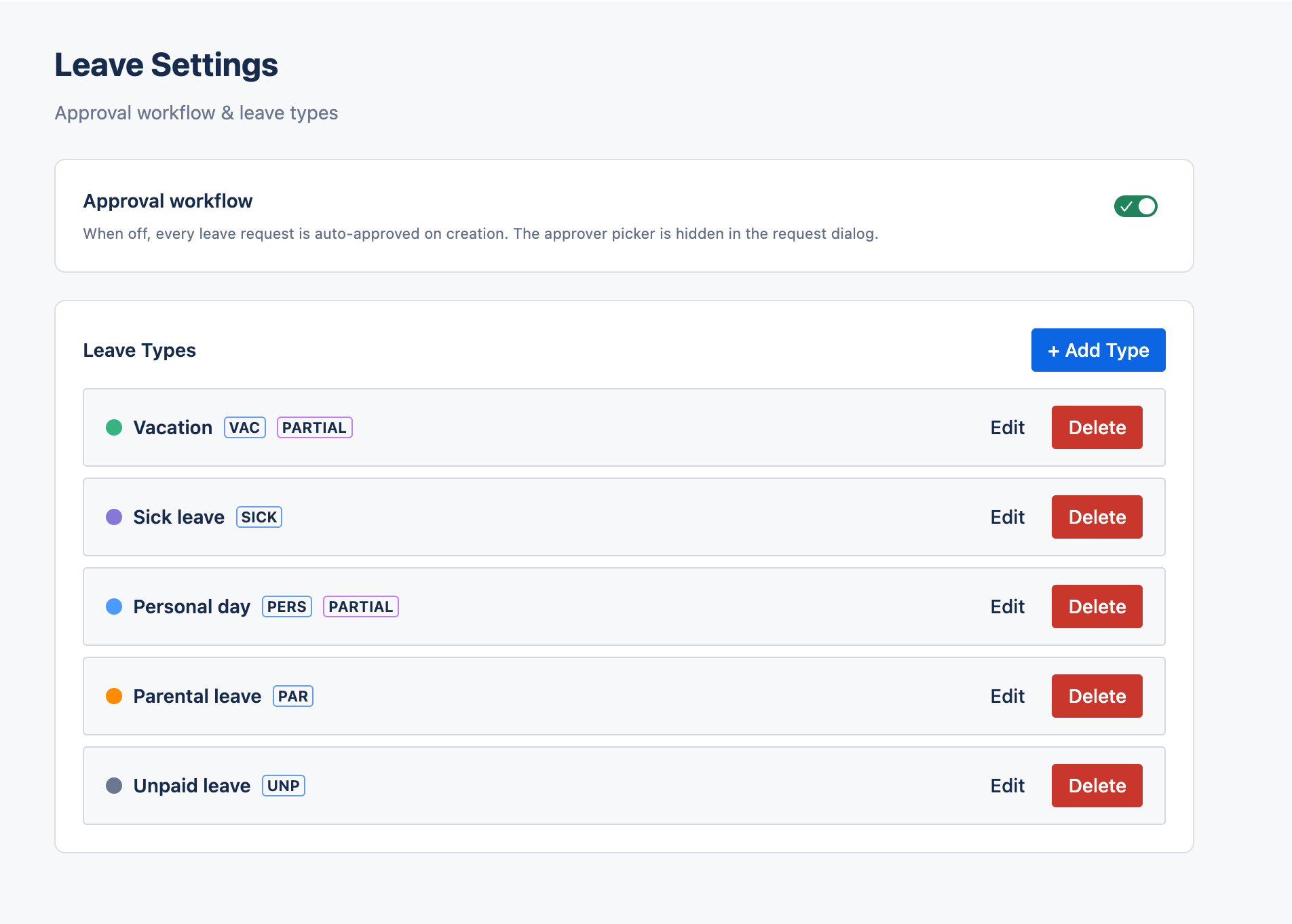Select the Personal day name text
This screenshot has width=1292, height=924.
point(191,607)
